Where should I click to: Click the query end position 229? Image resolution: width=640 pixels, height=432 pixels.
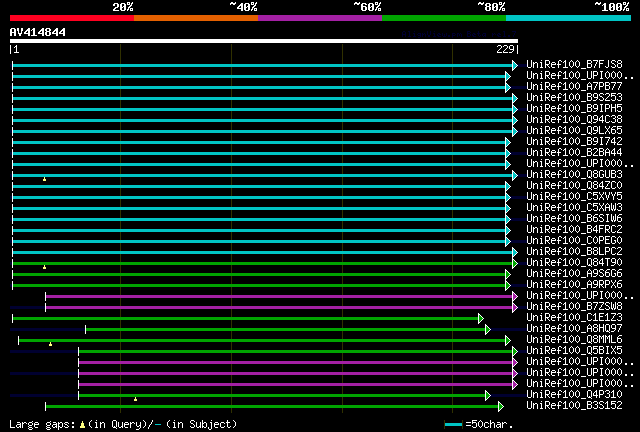(x=505, y=49)
